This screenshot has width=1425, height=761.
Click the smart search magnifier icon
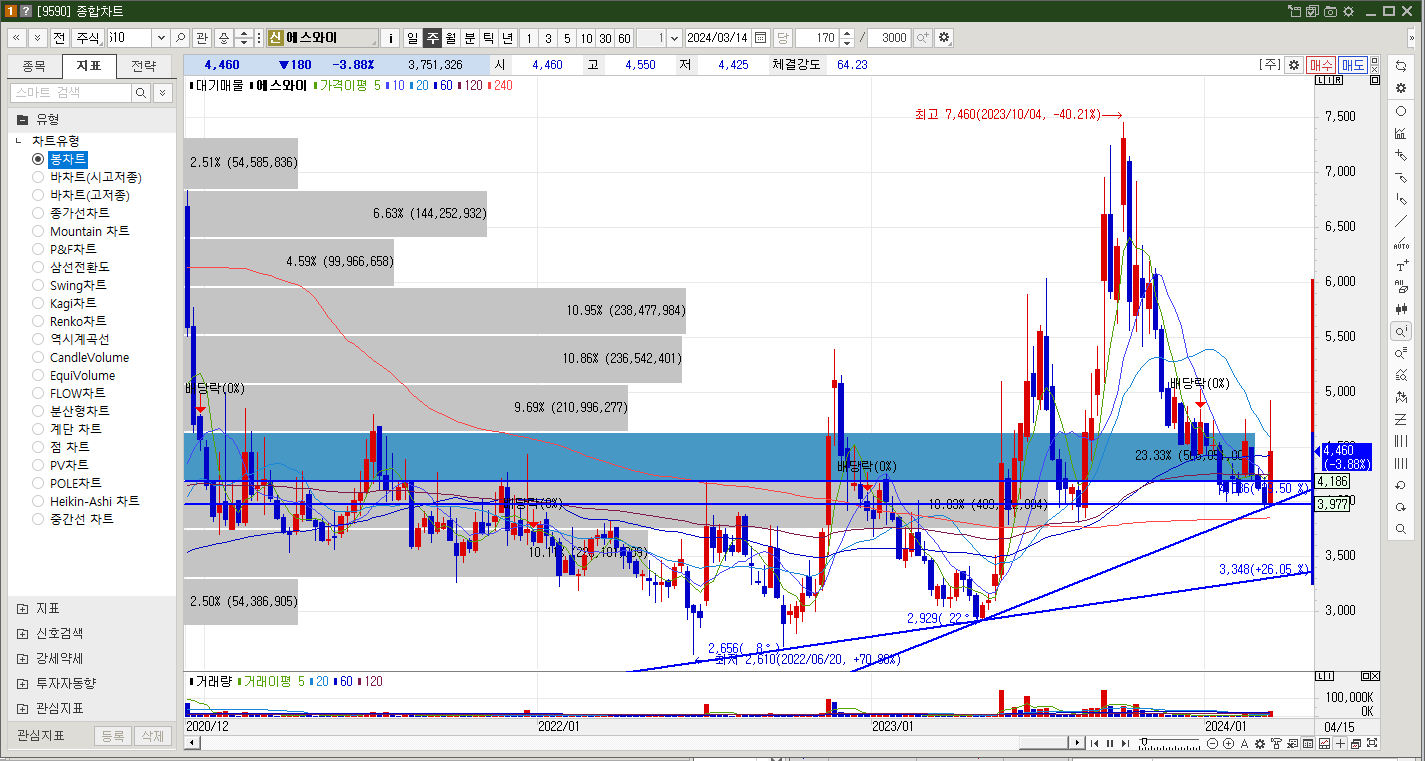pos(141,92)
